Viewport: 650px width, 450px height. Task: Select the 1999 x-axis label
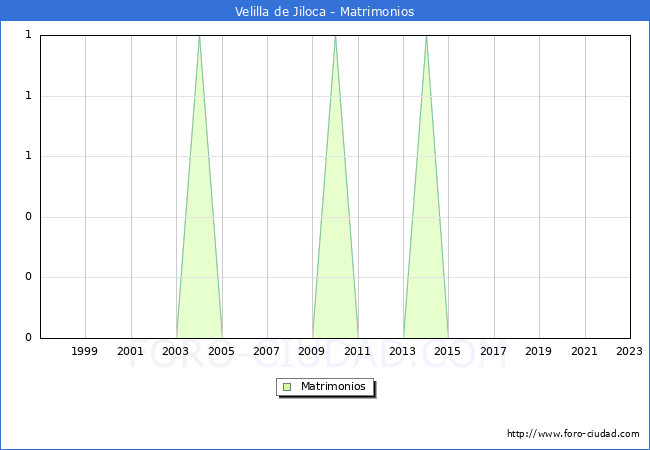(x=85, y=351)
